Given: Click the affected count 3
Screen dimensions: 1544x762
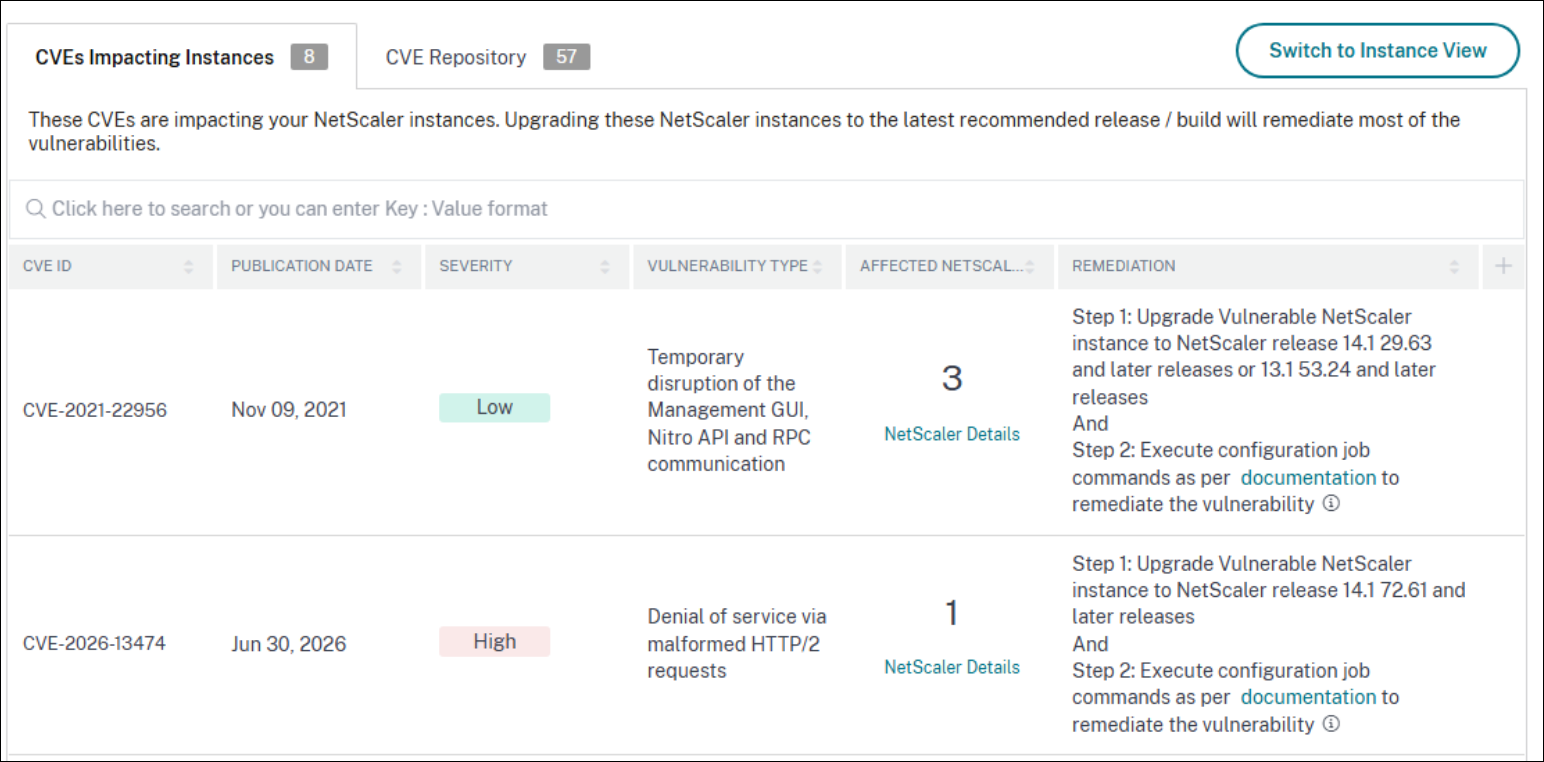Looking at the screenshot, I should tap(952, 378).
